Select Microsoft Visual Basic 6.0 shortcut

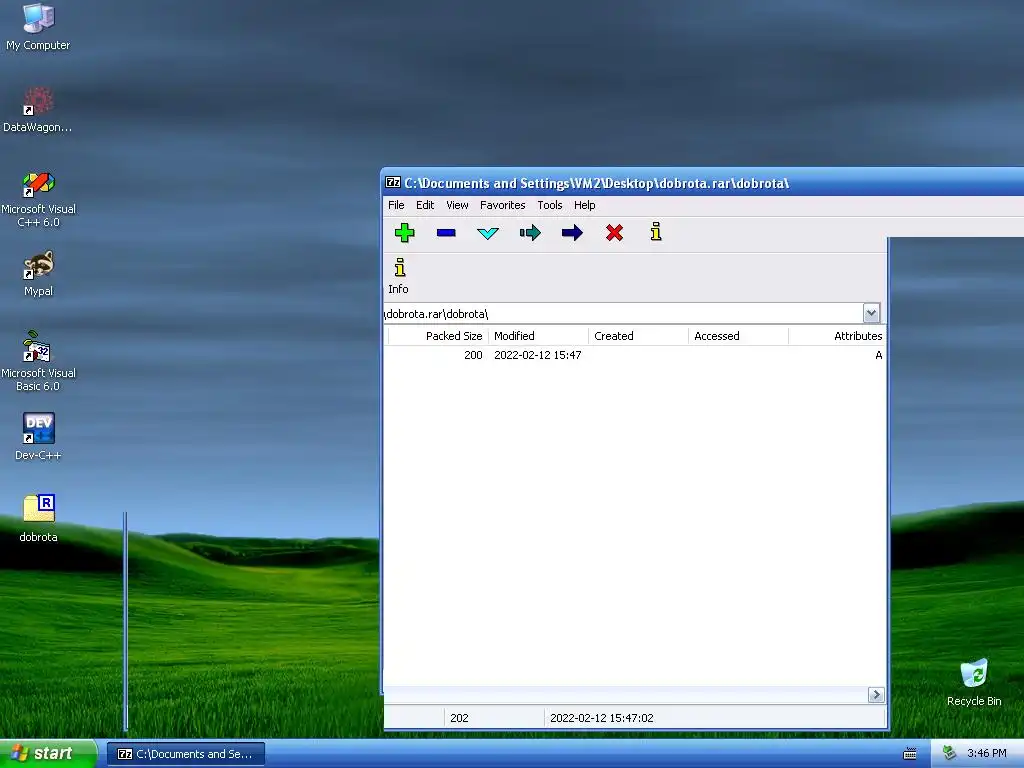(38, 361)
